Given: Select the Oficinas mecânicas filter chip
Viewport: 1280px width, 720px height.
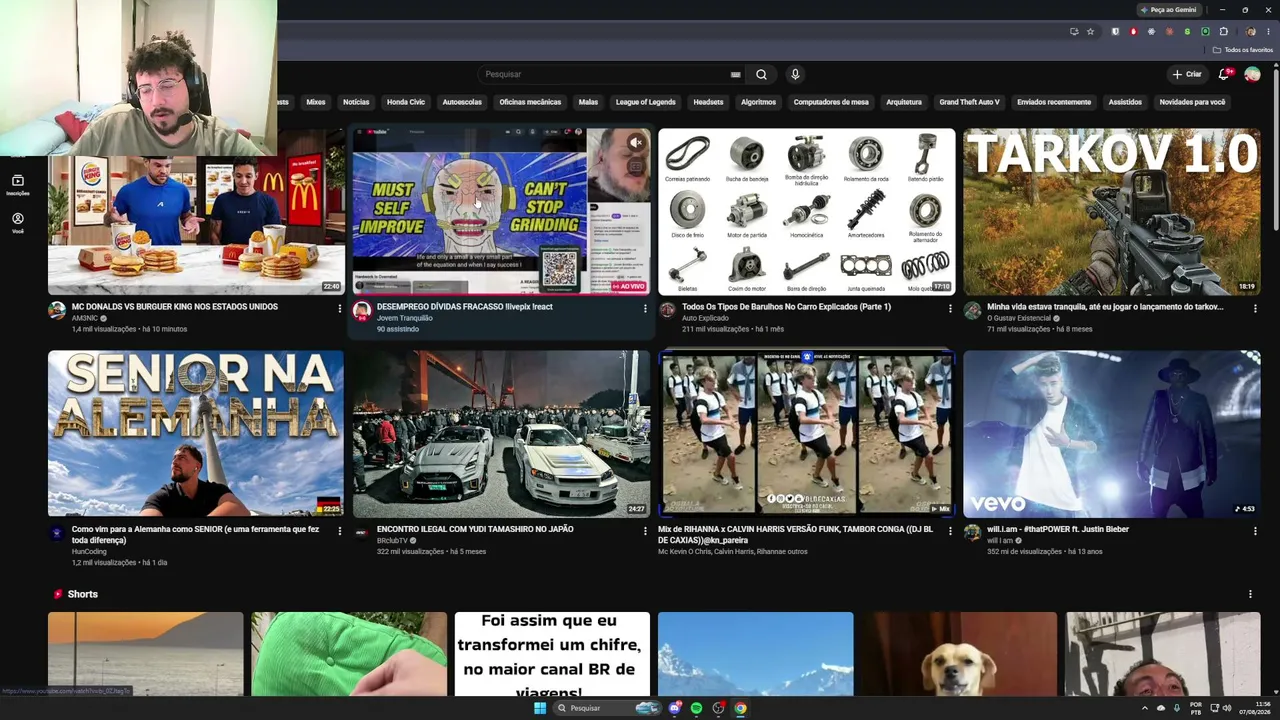Looking at the screenshot, I should coord(530,102).
